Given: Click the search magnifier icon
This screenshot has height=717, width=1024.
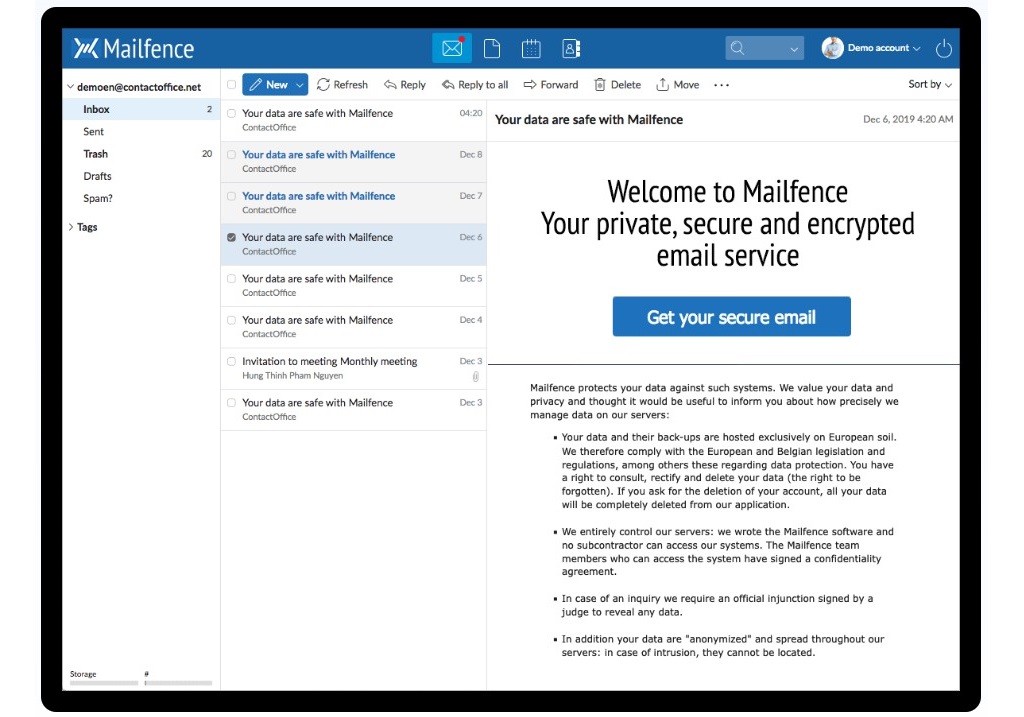Looking at the screenshot, I should [737, 48].
